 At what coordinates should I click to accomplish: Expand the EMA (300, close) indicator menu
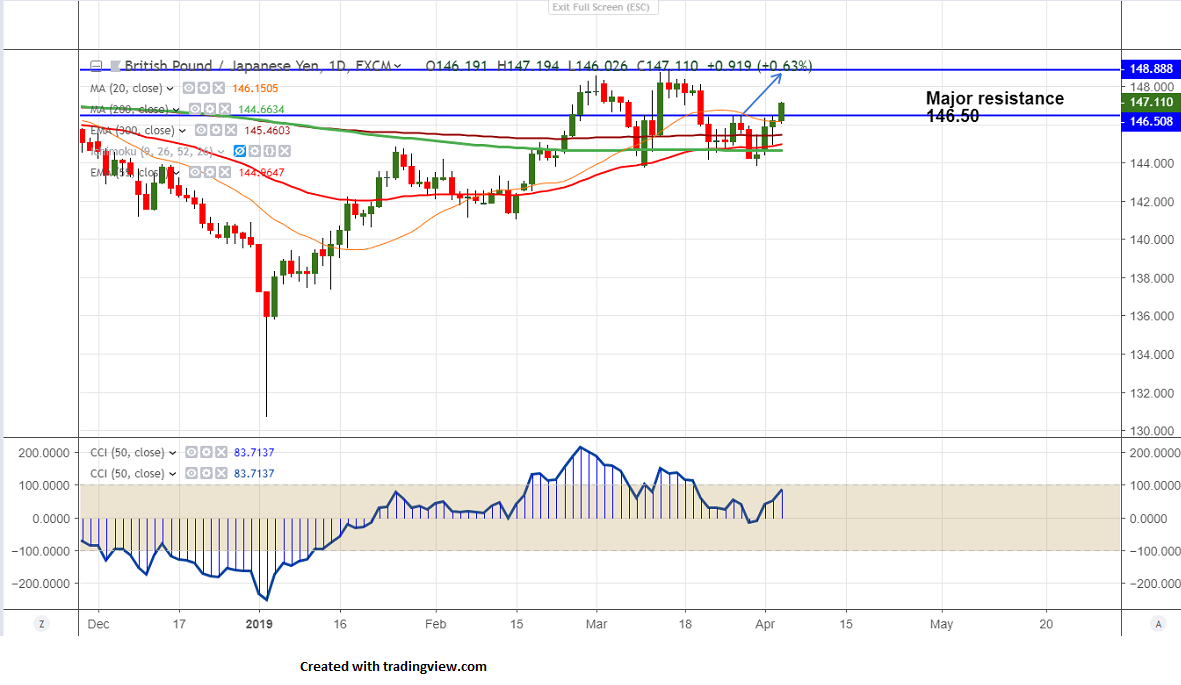point(182,130)
